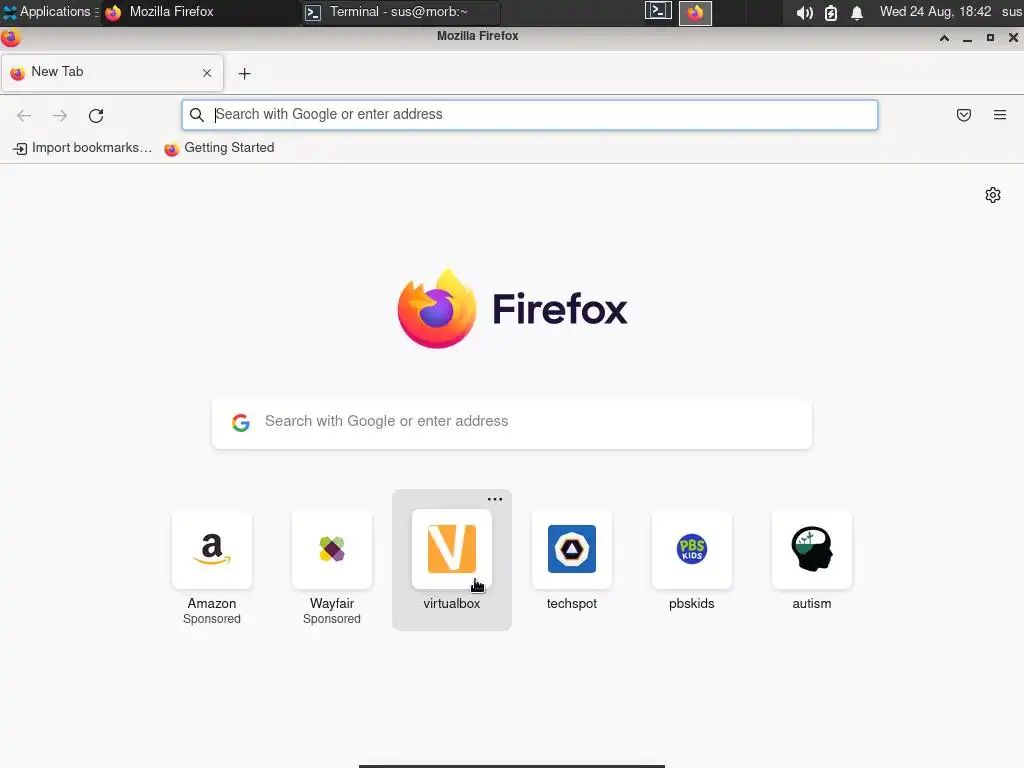Click the Google search box on page
The image size is (1024, 768).
tap(512, 423)
